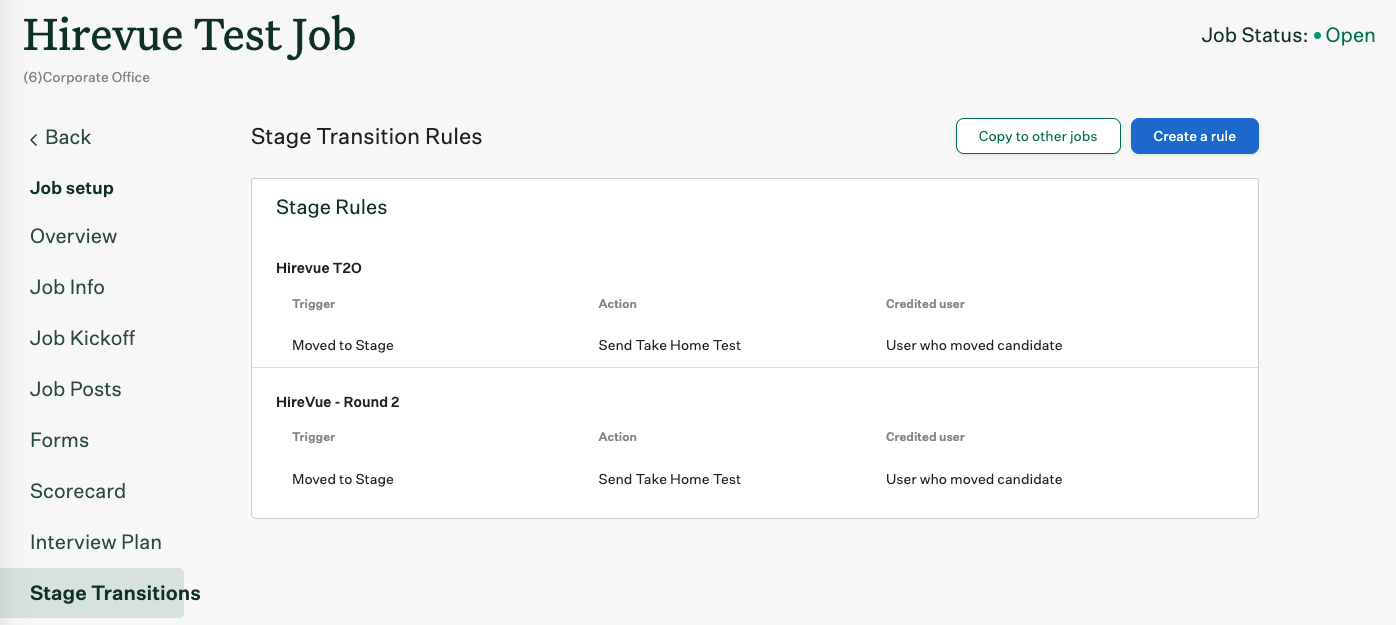Open the Job Info section
Screen dimensions: 1396x625
coord(67,287)
